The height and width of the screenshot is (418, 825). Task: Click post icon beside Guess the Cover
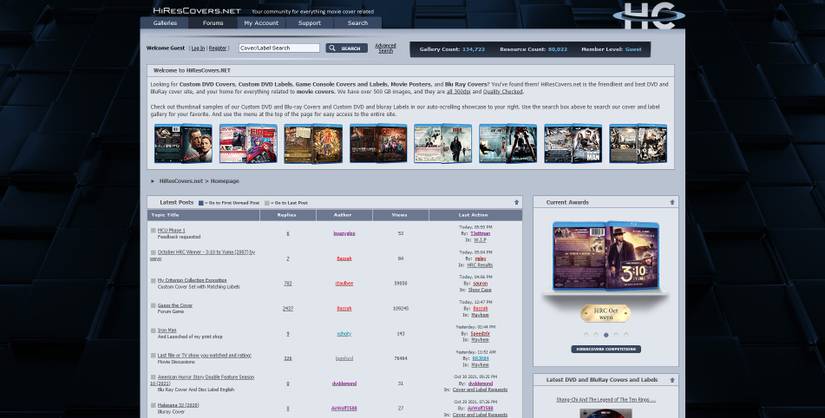153,305
